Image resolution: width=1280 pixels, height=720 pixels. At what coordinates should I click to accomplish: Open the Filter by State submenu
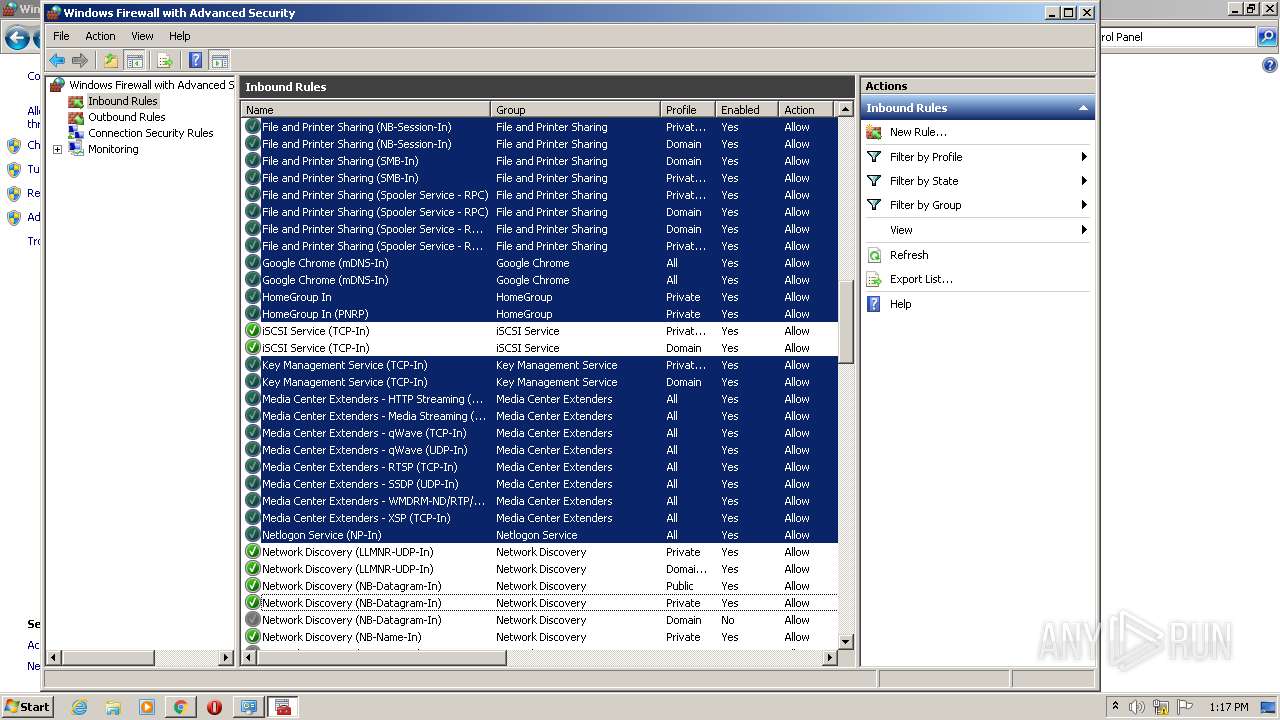point(977,181)
